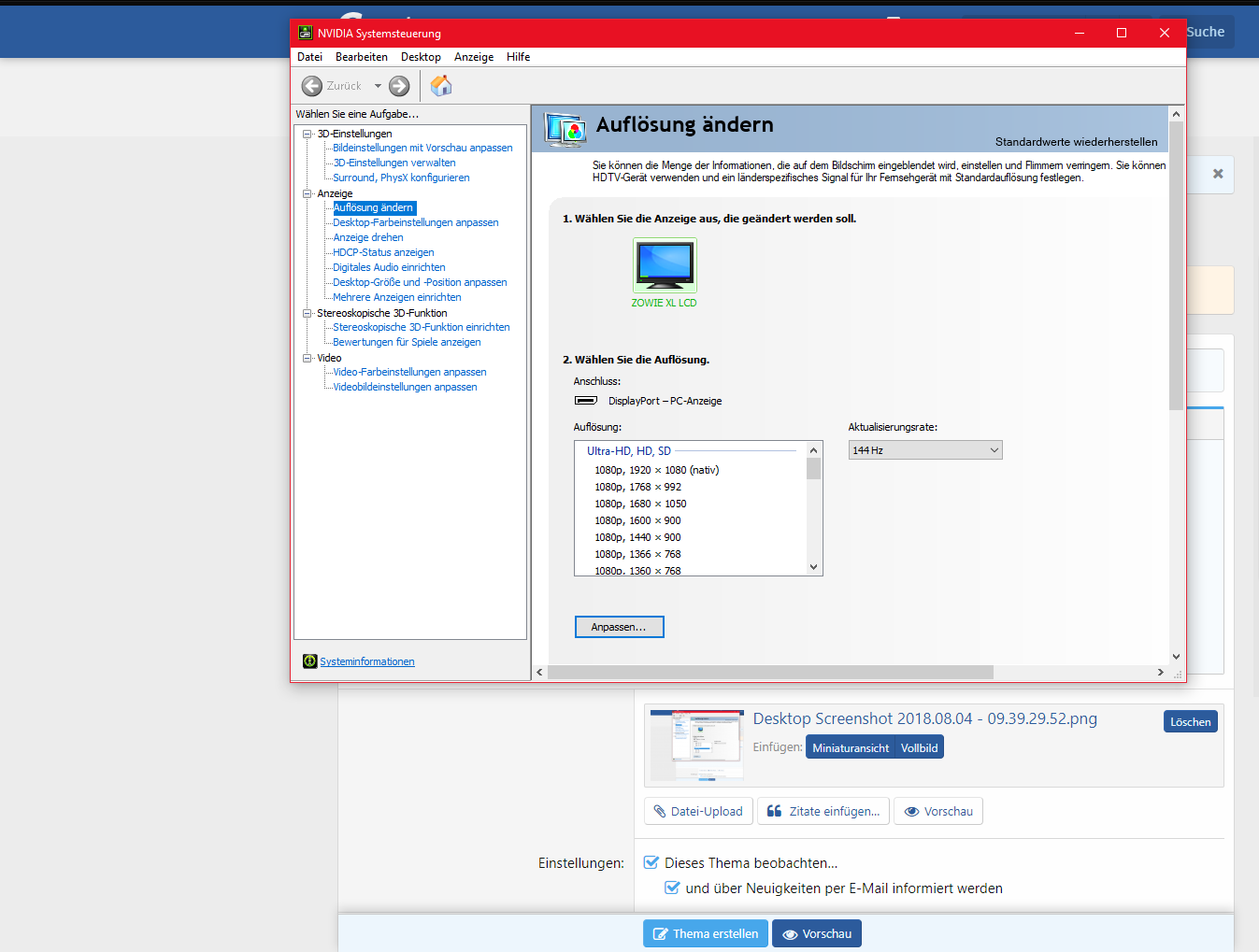Click horizontal scrollbar right arrow
This screenshot has height=952, width=1259.
[1161, 672]
